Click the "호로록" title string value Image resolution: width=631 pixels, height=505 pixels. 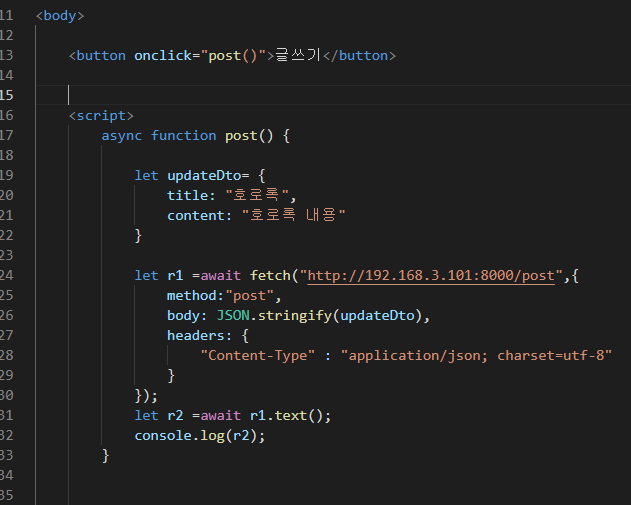pos(257,195)
